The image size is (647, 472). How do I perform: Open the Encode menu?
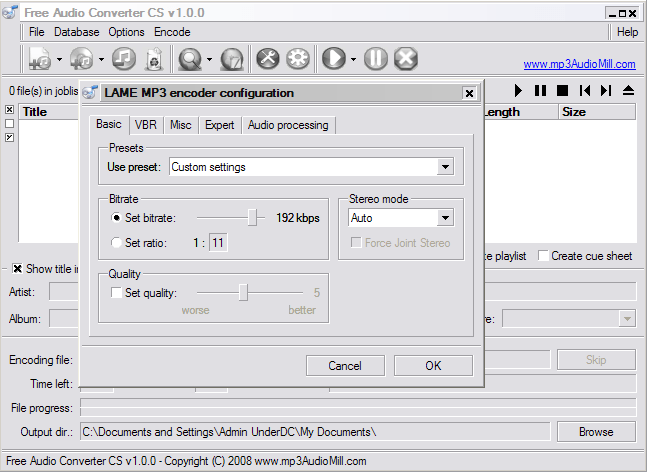click(x=172, y=32)
